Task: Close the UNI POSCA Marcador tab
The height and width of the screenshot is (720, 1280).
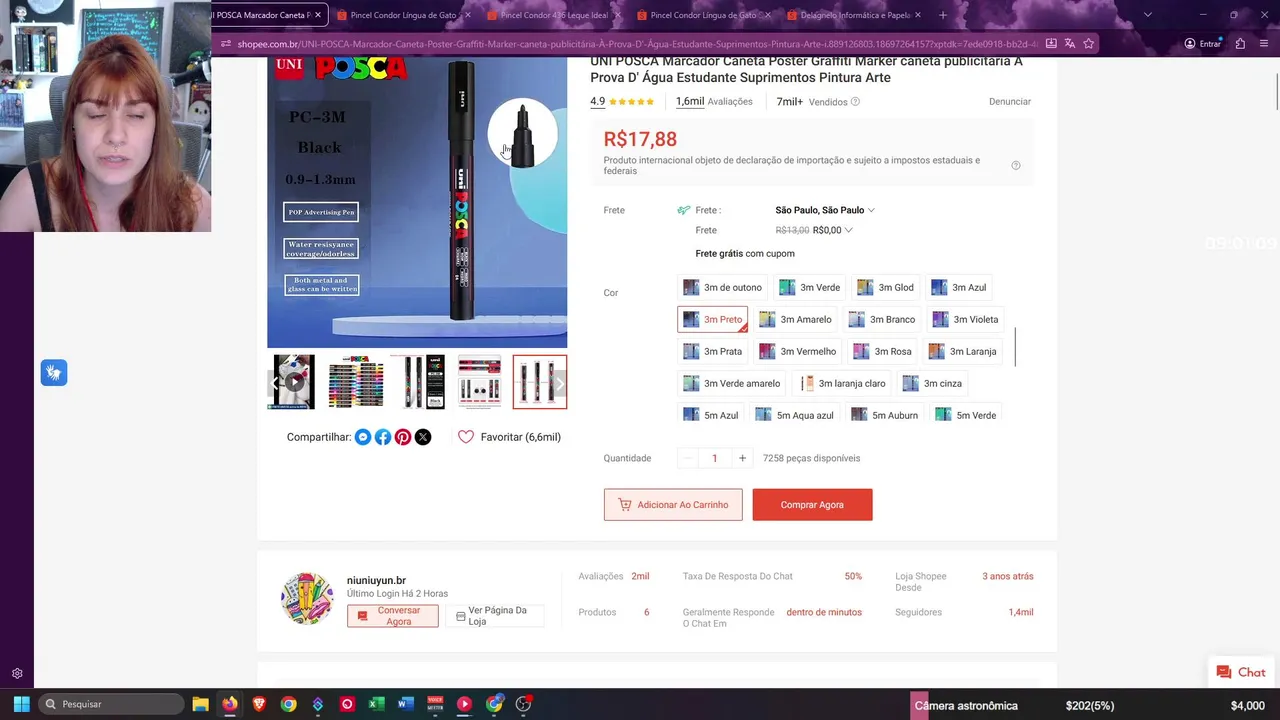Action: coord(318,15)
